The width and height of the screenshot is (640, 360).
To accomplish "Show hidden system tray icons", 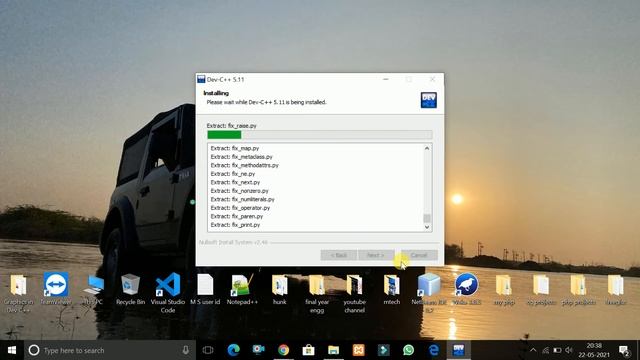I will click(x=533, y=350).
